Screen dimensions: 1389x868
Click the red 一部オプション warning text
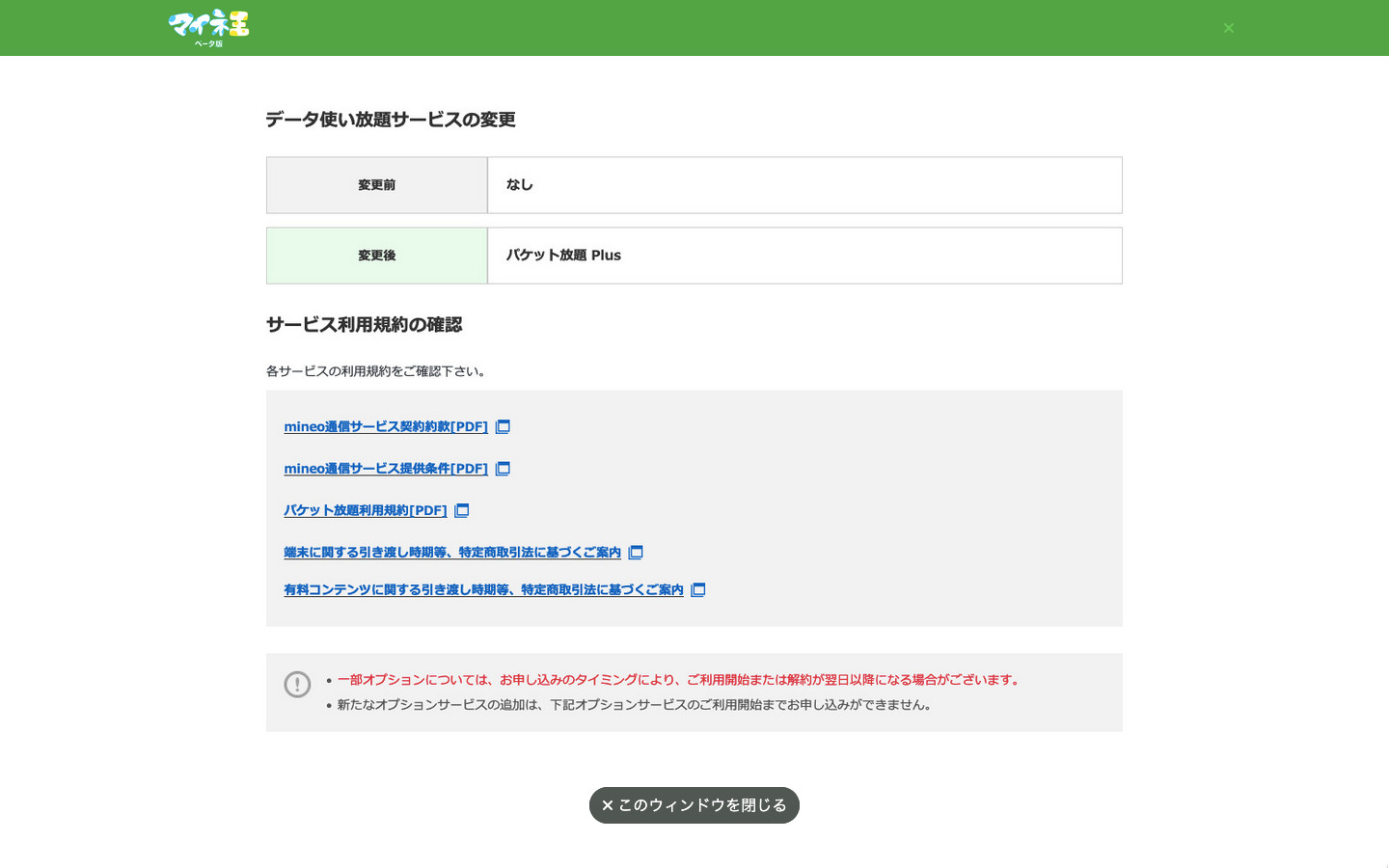tap(679, 680)
